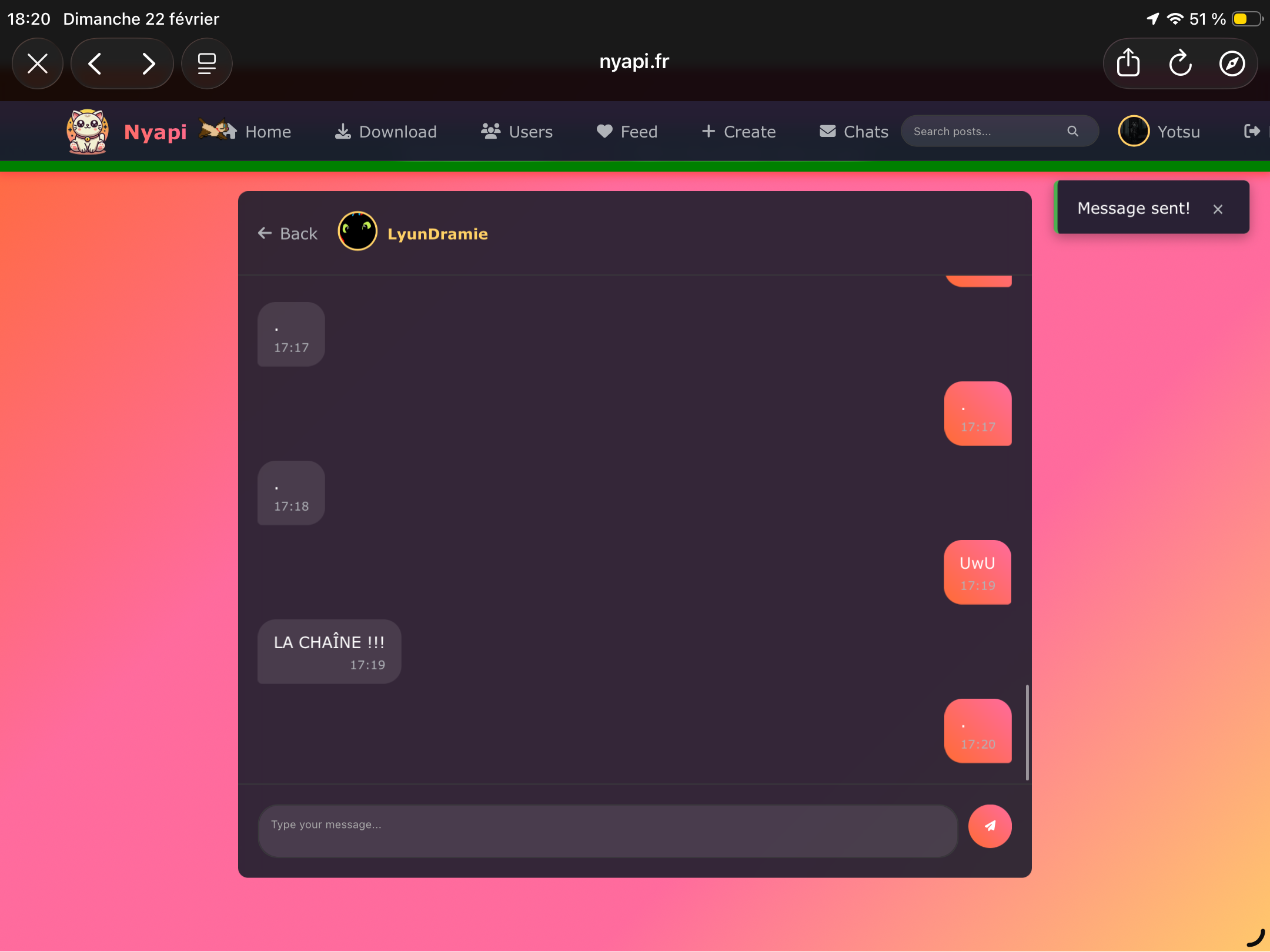Open the Home menu item
1270x952 pixels.
tap(268, 132)
